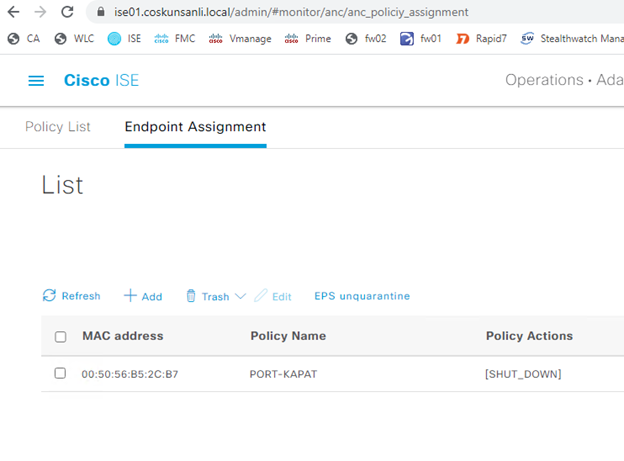The width and height of the screenshot is (624, 461).
Task: Click the PORT-KAPAT policy name cell
Action: 283,374
